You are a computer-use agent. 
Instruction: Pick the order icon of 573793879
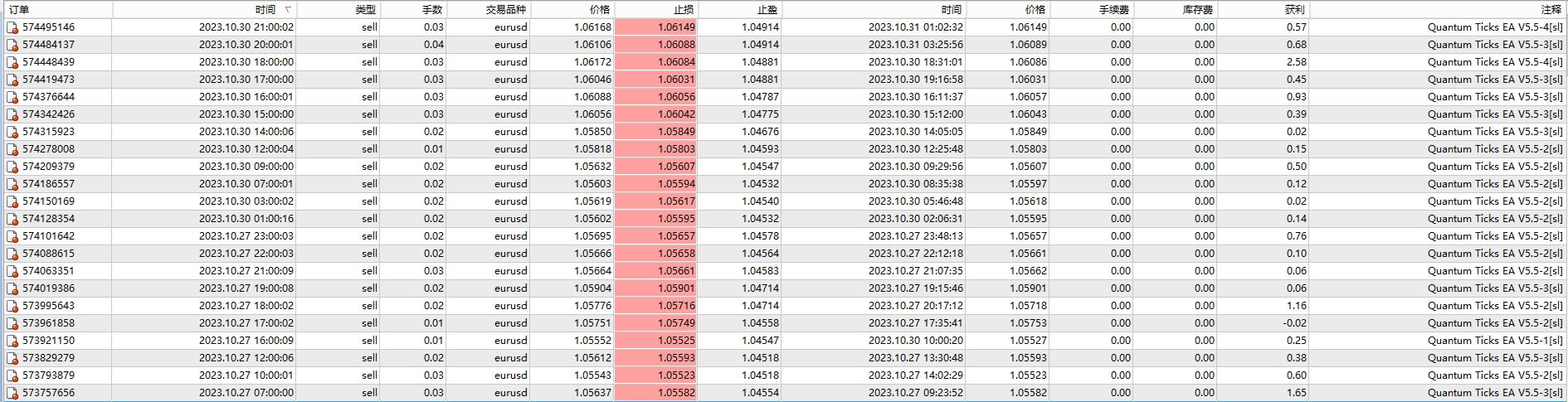tap(12, 375)
